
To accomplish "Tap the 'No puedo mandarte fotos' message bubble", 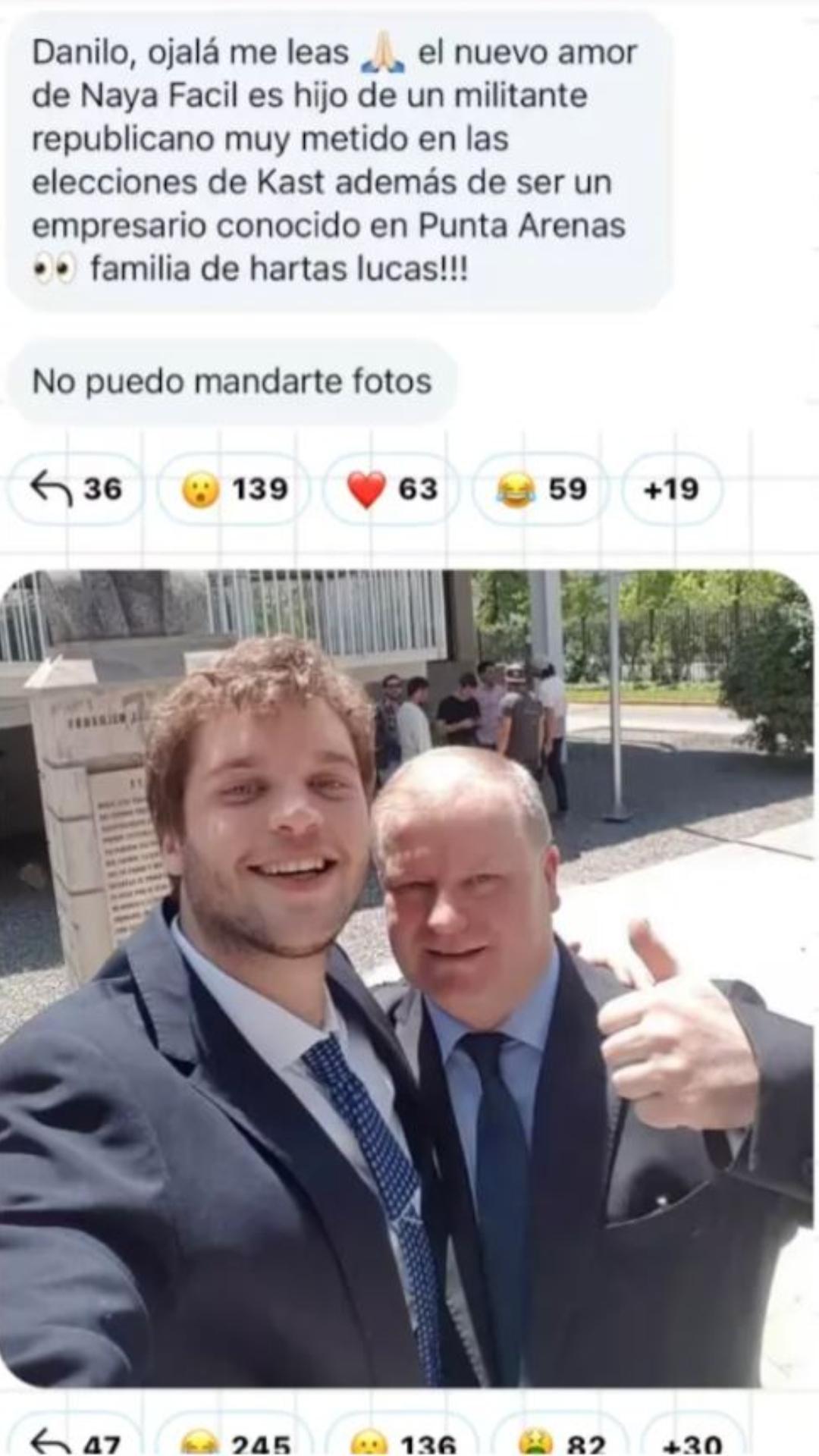I will (232, 381).
